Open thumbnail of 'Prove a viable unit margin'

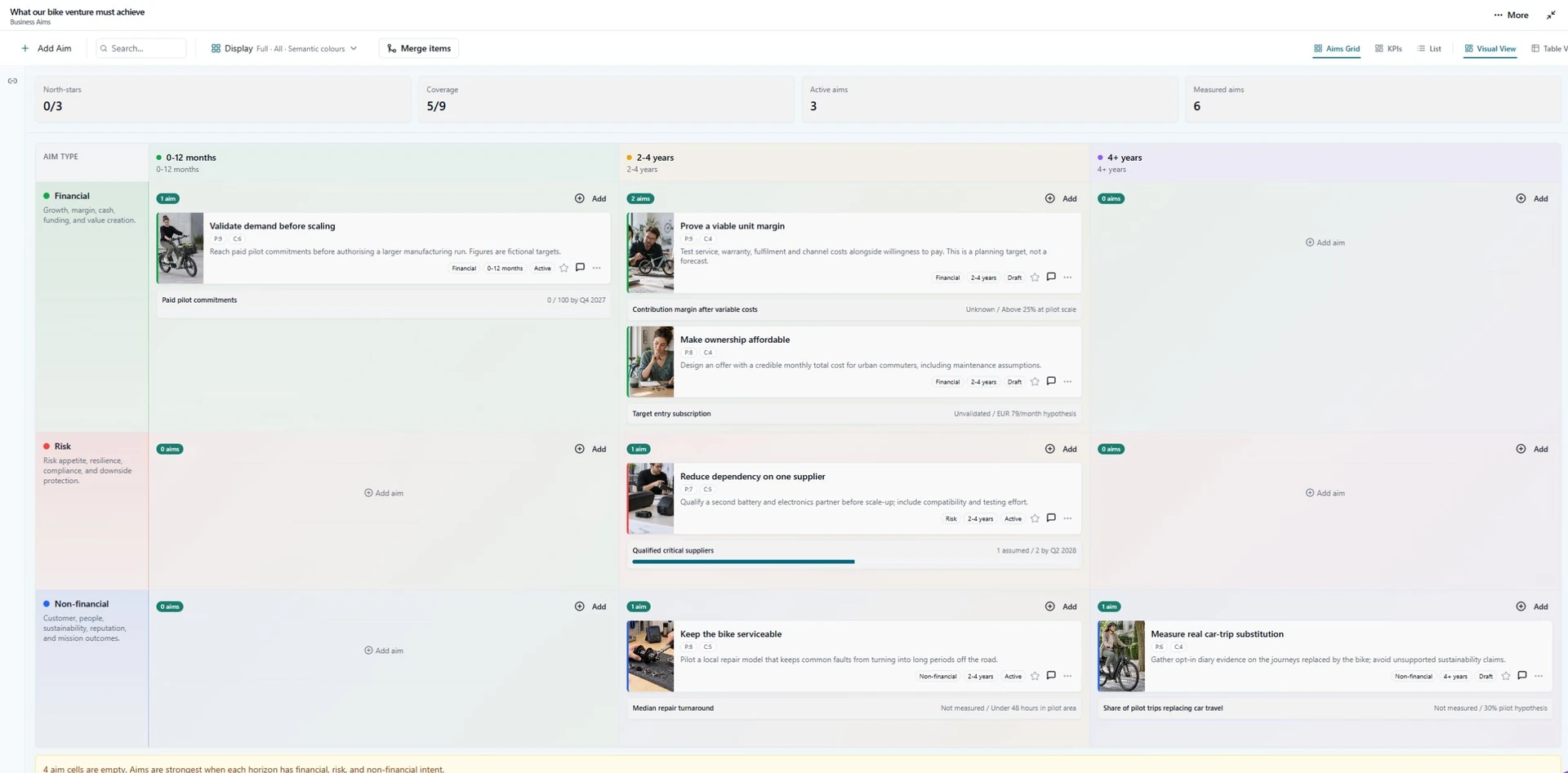point(651,253)
